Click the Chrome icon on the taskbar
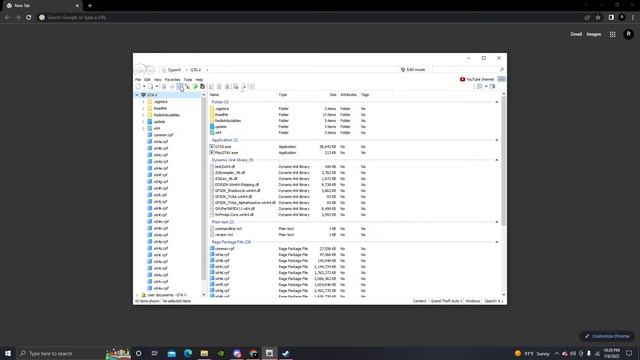This screenshot has width=640, height=360. point(253,353)
